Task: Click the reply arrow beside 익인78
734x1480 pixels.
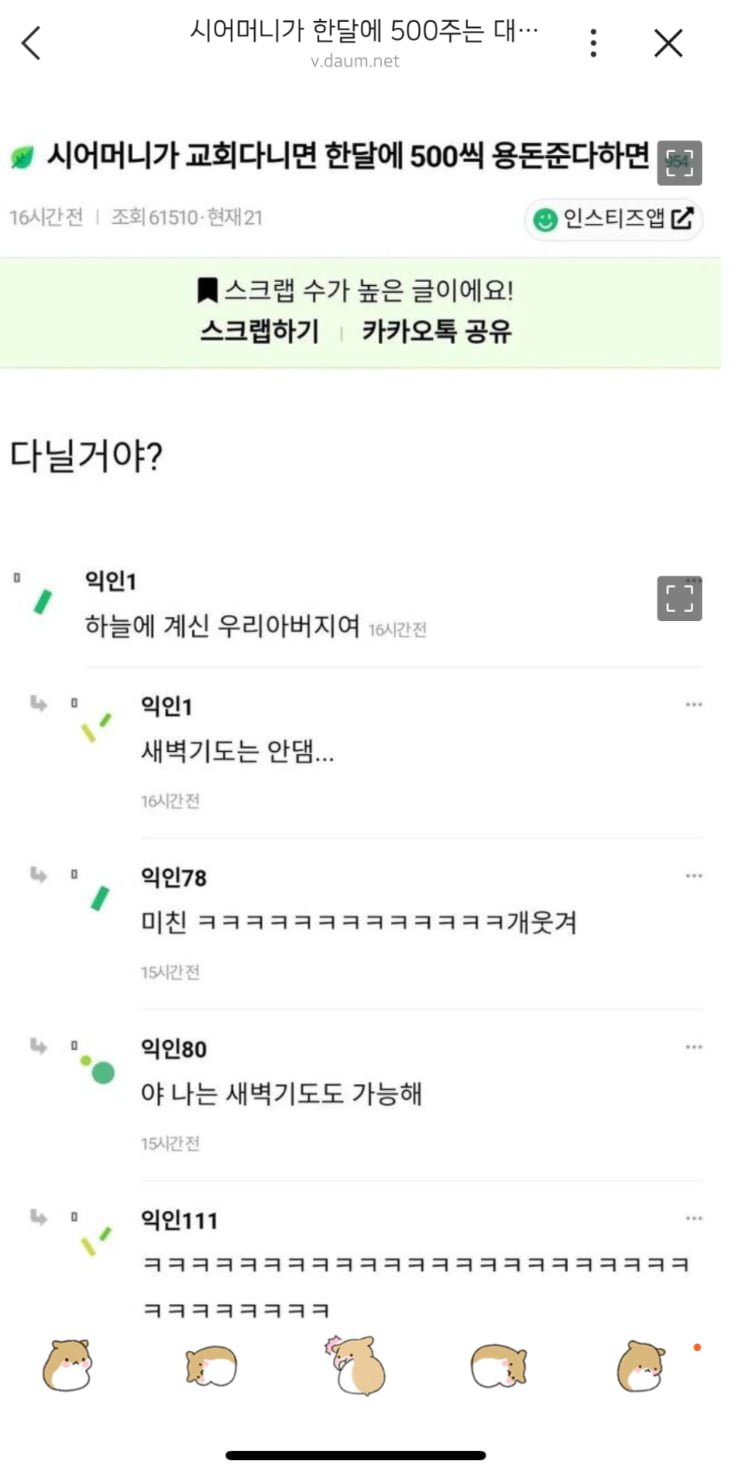Action: (x=39, y=875)
